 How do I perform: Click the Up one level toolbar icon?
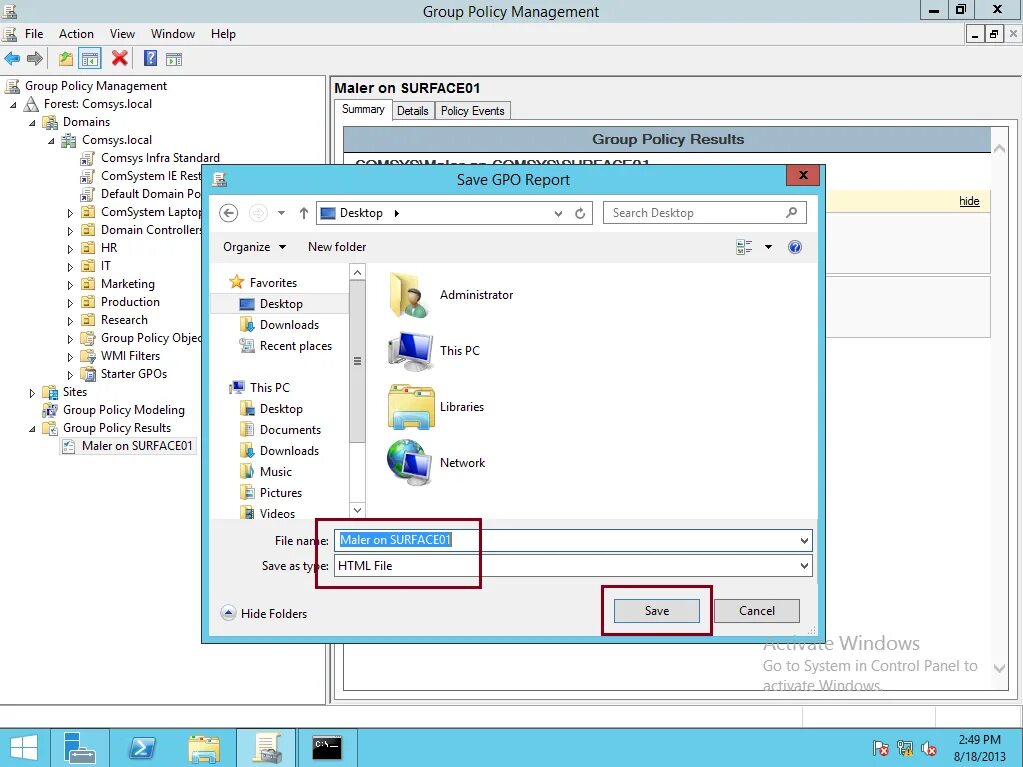(65, 59)
